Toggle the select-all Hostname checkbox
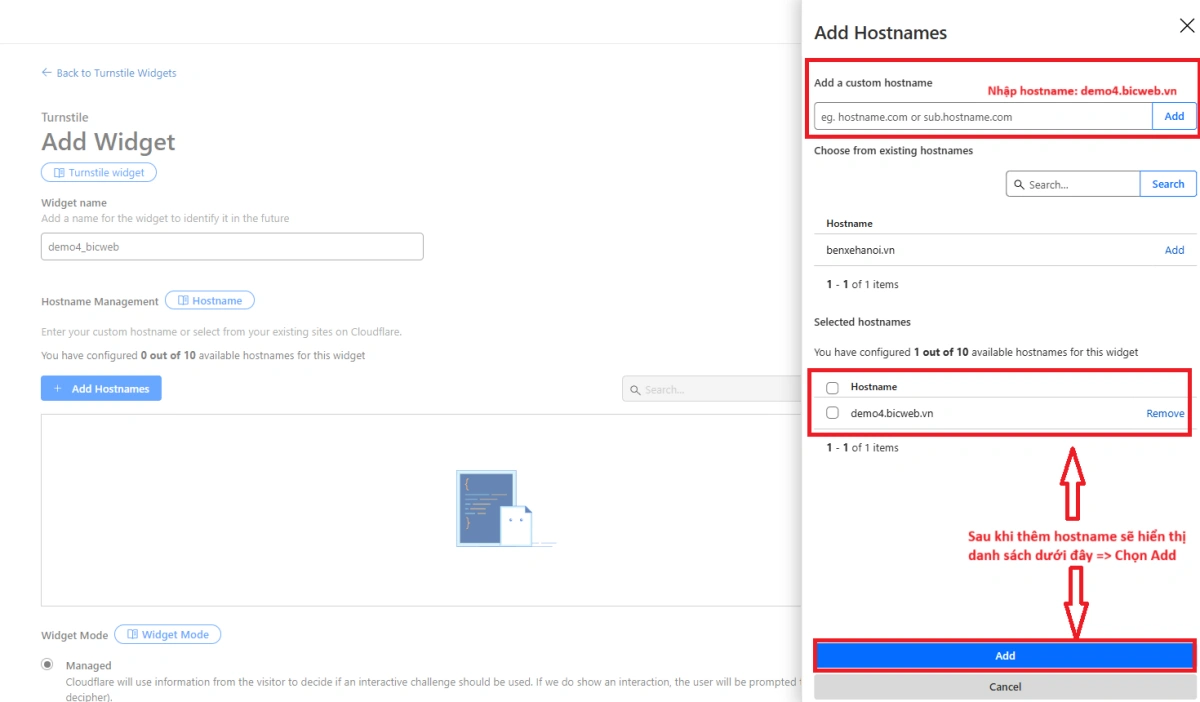Viewport: 1200px width, 702px height. click(x=832, y=387)
